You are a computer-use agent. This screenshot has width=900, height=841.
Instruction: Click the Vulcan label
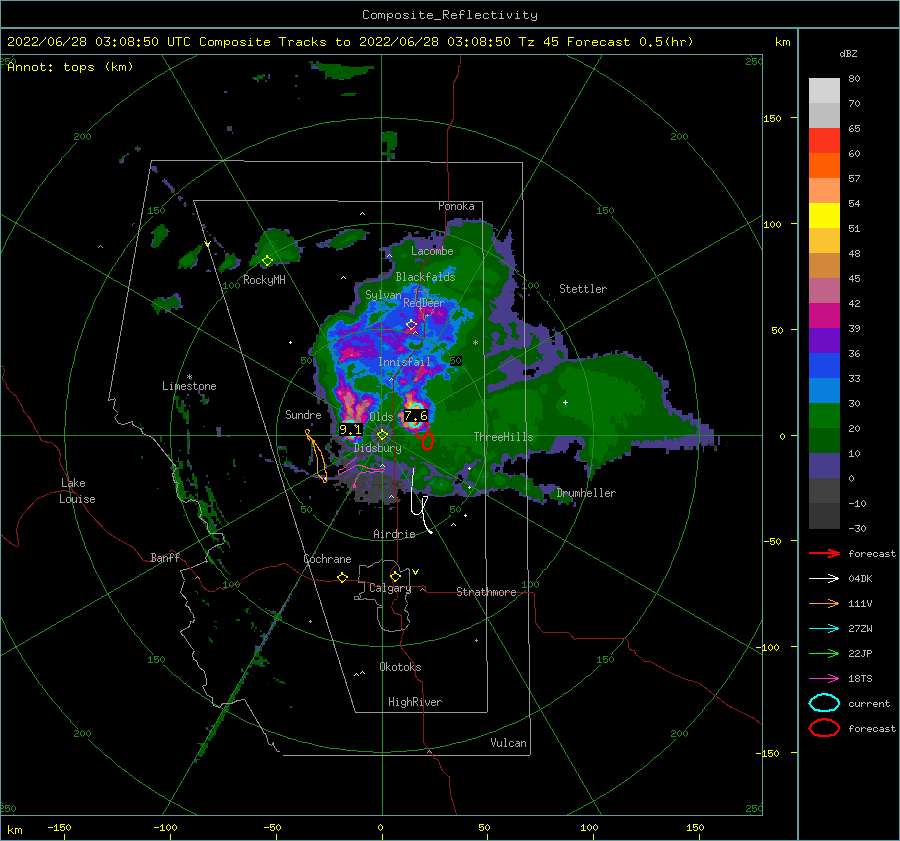[x=508, y=743]
